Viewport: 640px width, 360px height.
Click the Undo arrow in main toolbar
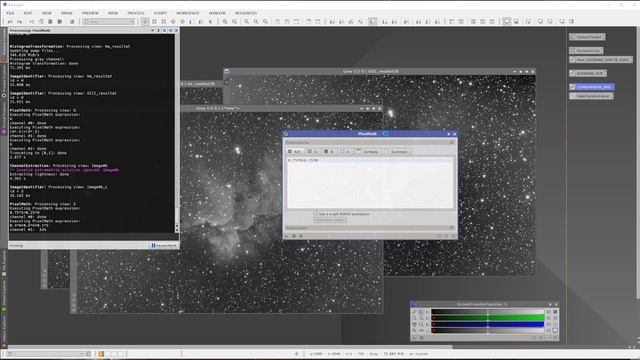10,21
